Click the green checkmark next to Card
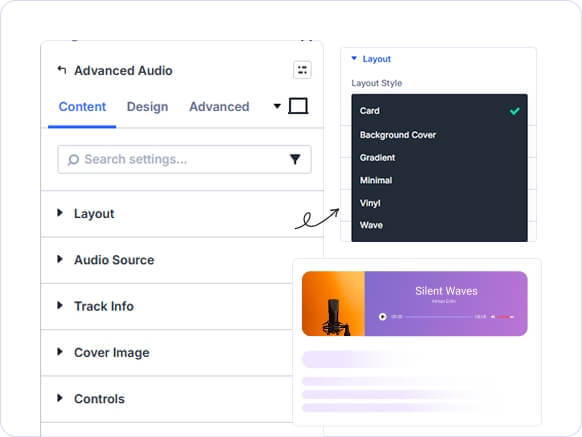Viewport: 582px width, 437px height. [x=514, y=111]
